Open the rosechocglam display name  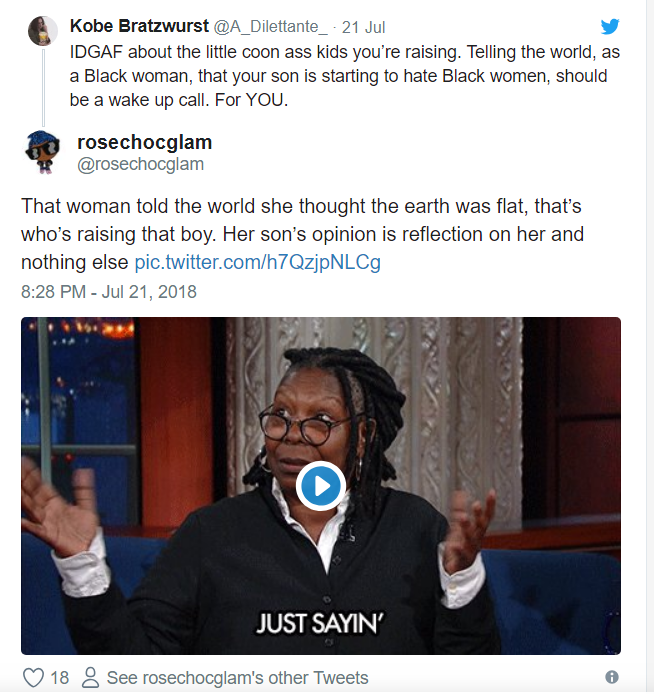pos(145,143)
